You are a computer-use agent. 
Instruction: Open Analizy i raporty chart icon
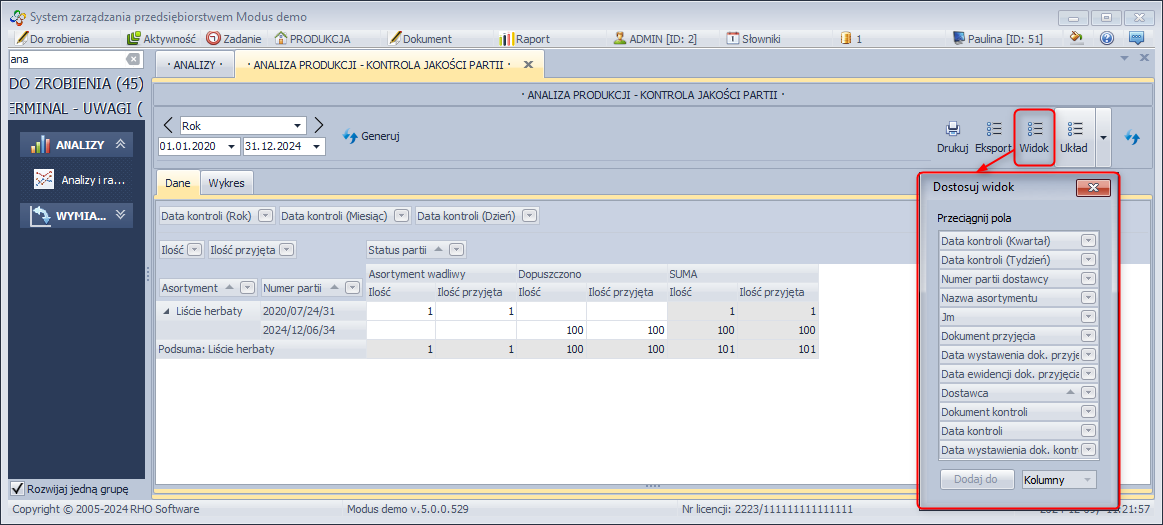click(43, 180)
